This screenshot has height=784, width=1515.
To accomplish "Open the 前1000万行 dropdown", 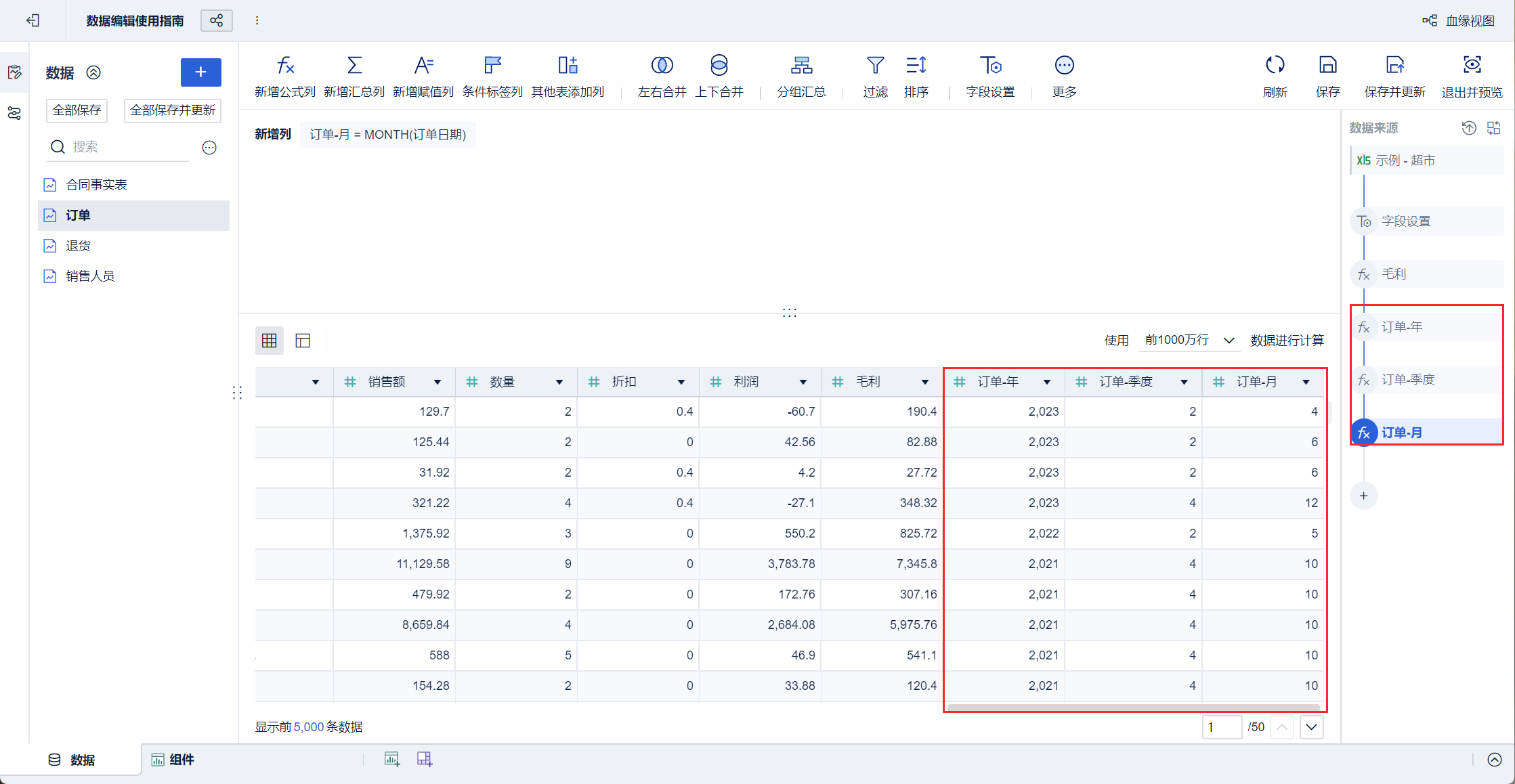I will point(1189,341).
